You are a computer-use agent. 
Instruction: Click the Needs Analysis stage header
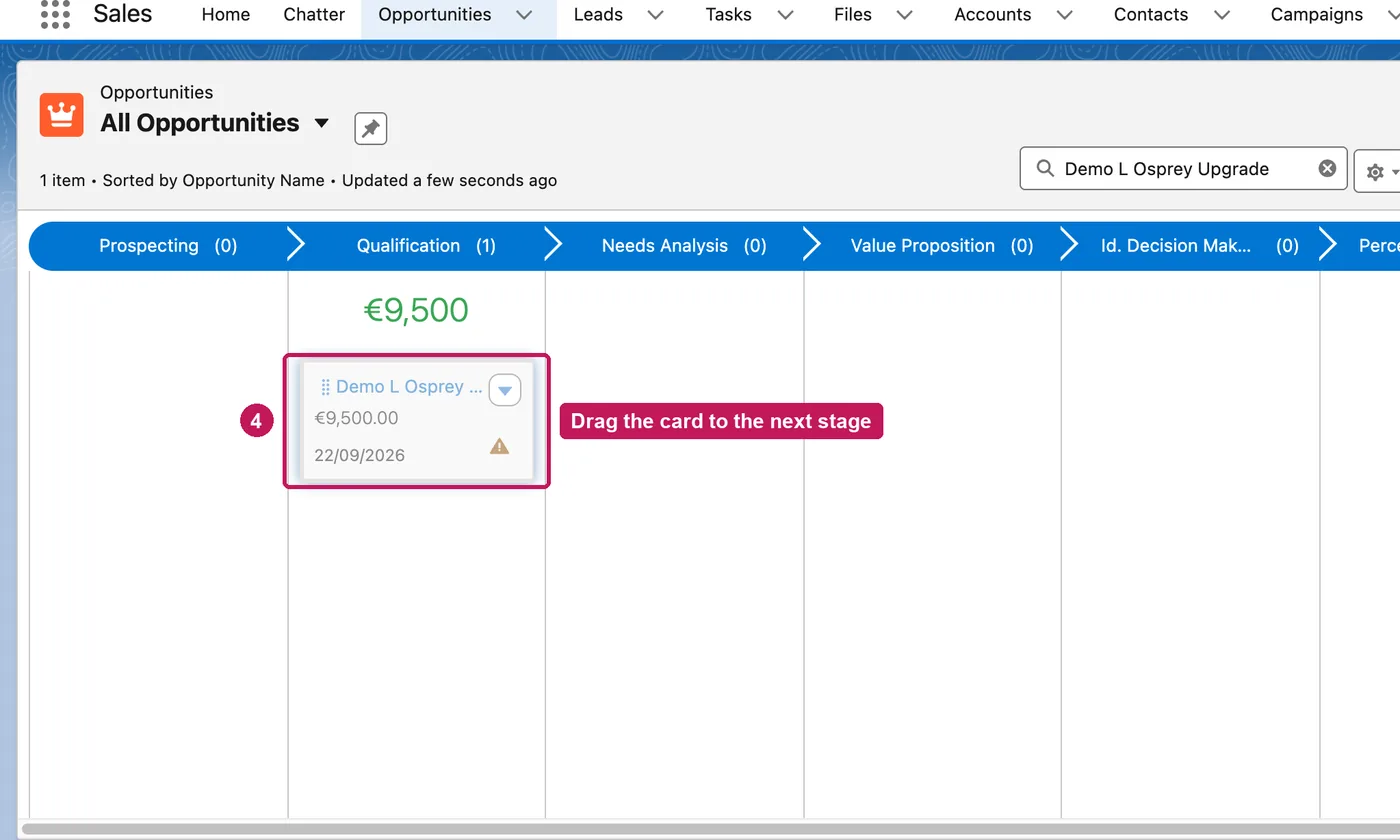click(684, 246)
